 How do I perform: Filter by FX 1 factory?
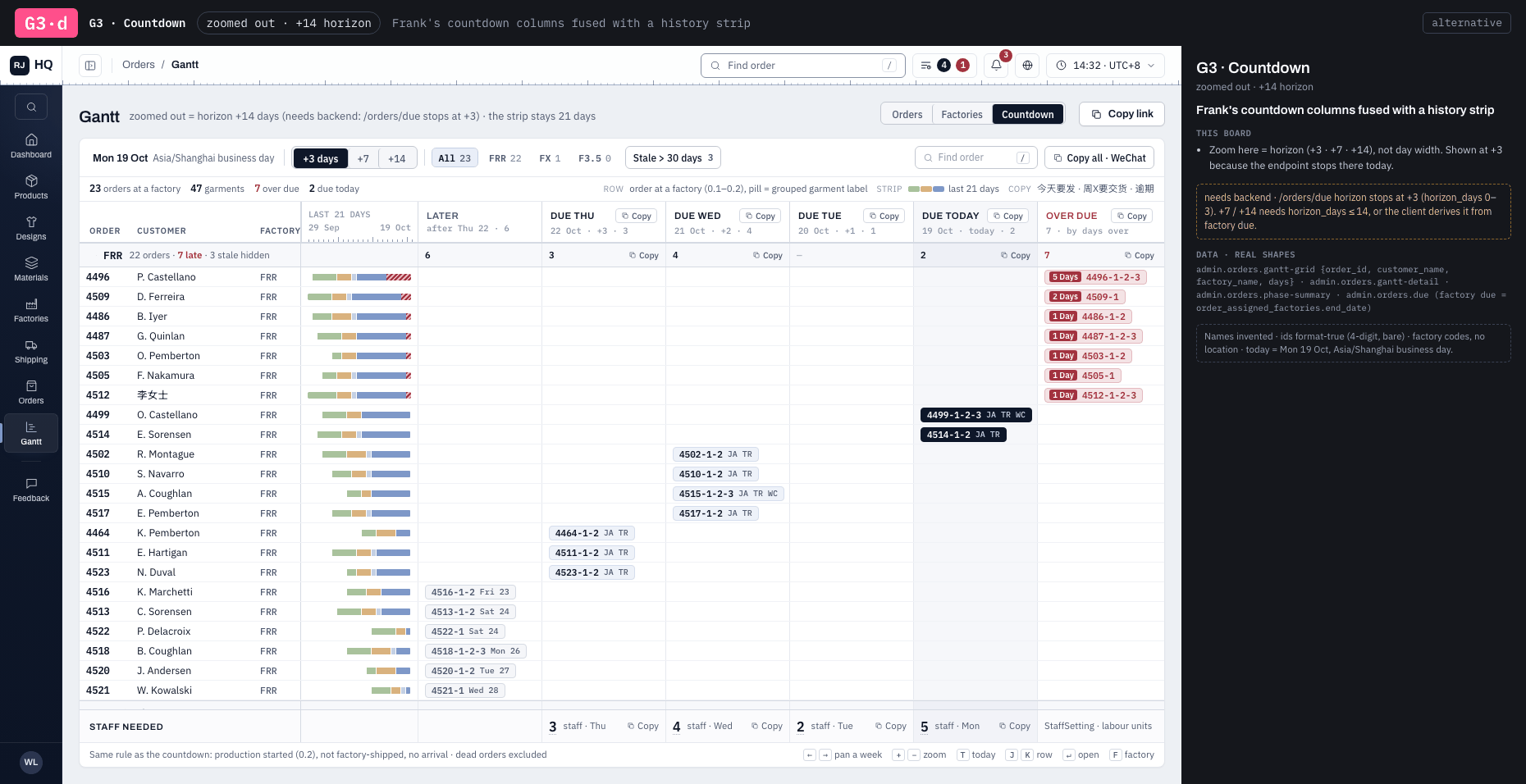[550, 158]
